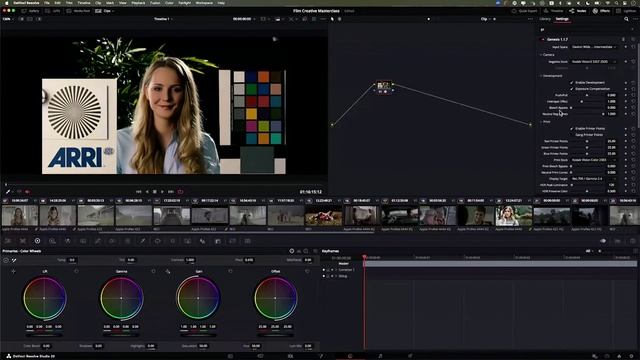This screenshot has width=640, height=360.
Task: Open the Qualifier eyedropper palette
Action: click(x=142, y=241)
